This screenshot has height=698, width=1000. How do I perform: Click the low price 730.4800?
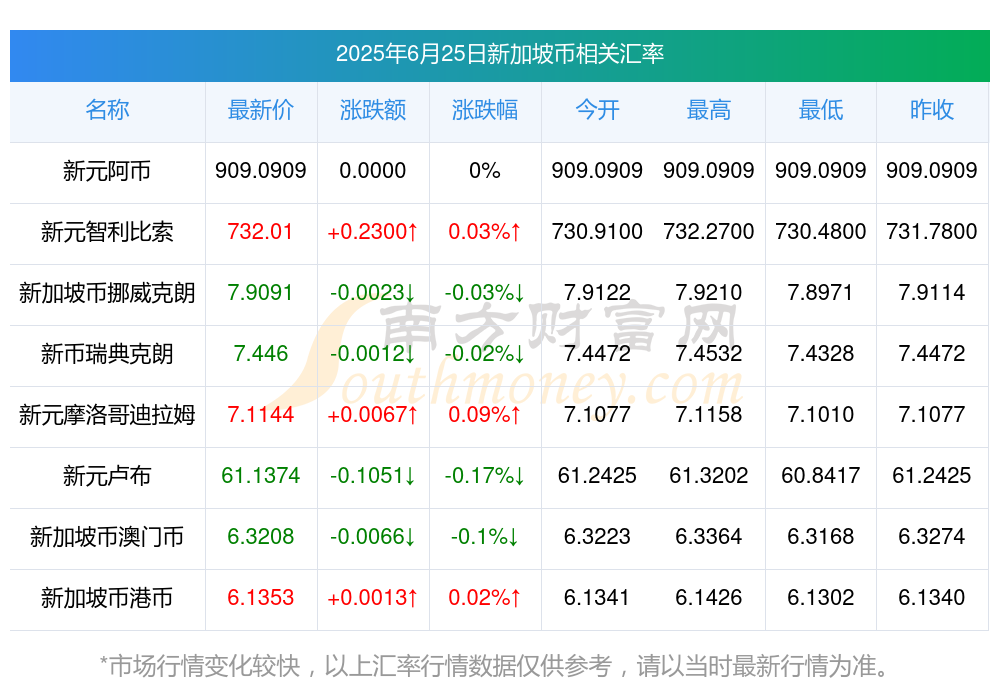(821, 232)
